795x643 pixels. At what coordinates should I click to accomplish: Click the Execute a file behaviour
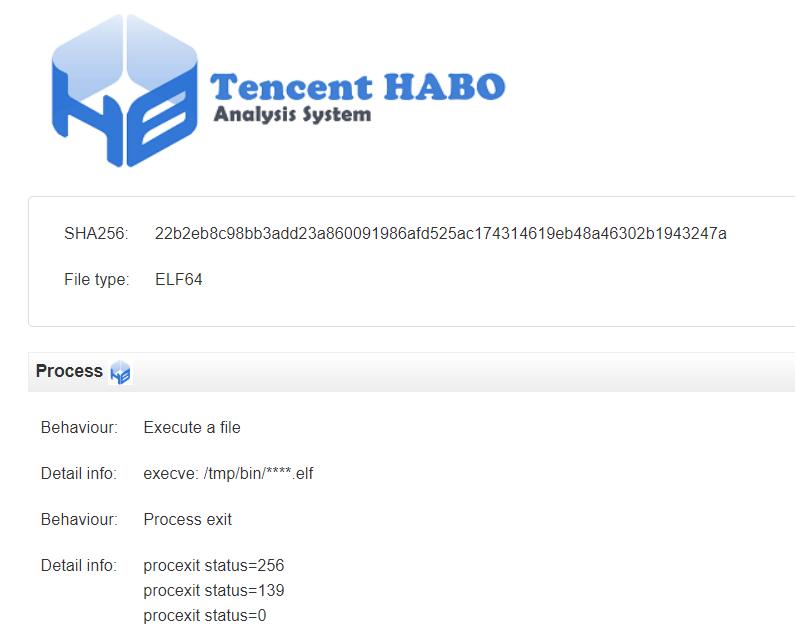coord(192,427)
